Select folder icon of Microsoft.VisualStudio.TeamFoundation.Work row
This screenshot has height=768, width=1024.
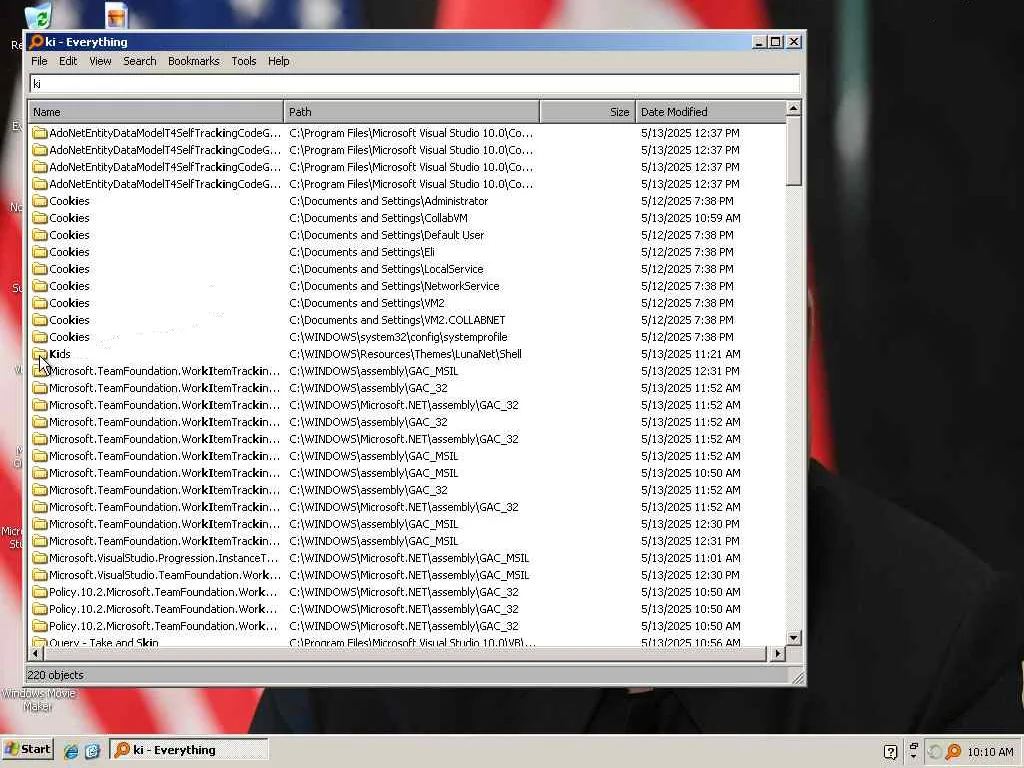40,575
